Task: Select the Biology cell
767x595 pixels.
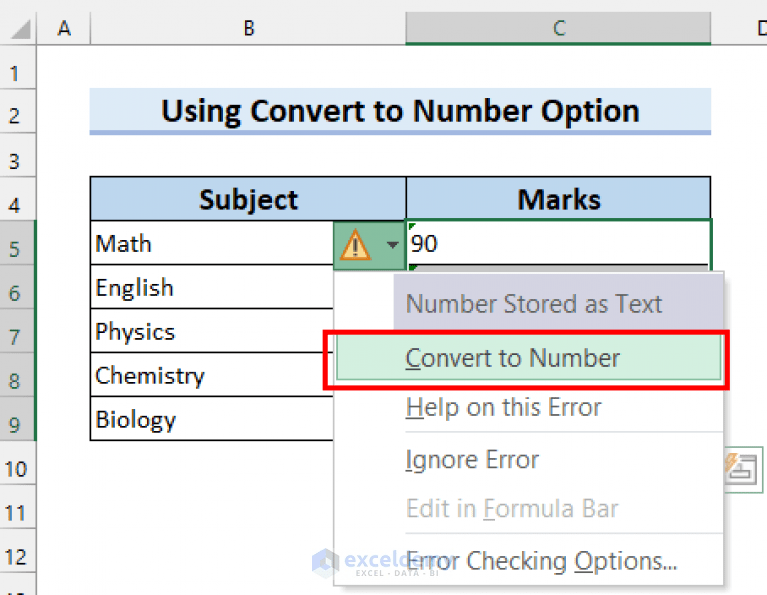Action: pyautogui.click(x=212, y=419)
